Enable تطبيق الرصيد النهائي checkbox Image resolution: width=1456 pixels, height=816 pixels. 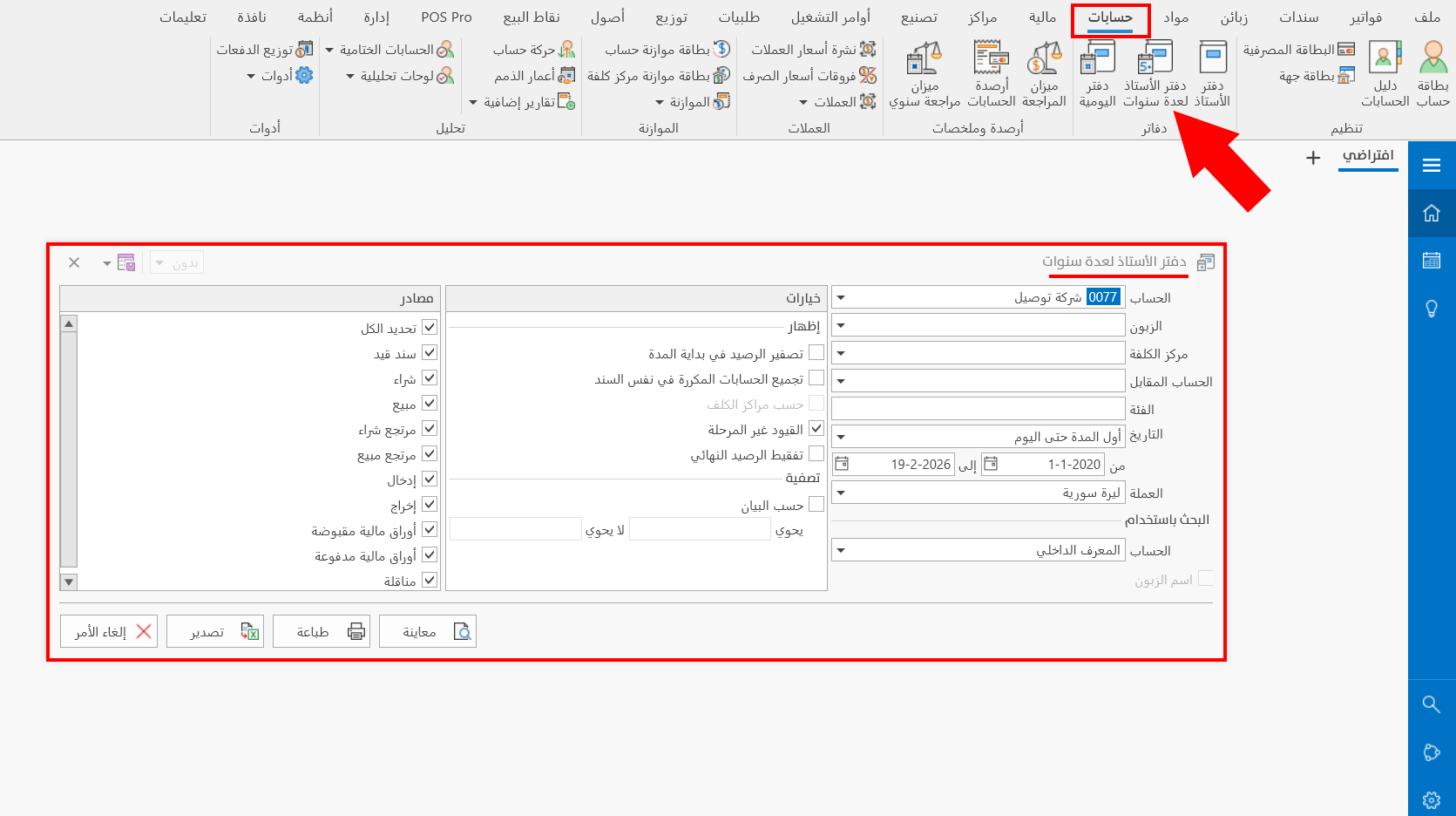click(x=816, y=453)
